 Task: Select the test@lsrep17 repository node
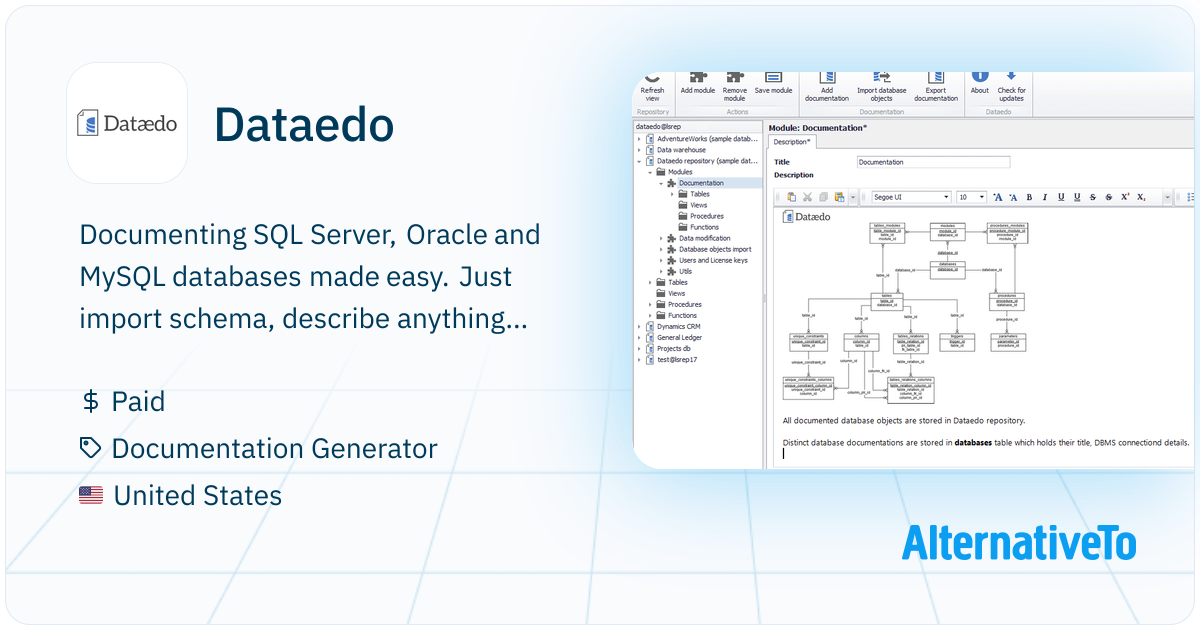(x=677, y=359)
